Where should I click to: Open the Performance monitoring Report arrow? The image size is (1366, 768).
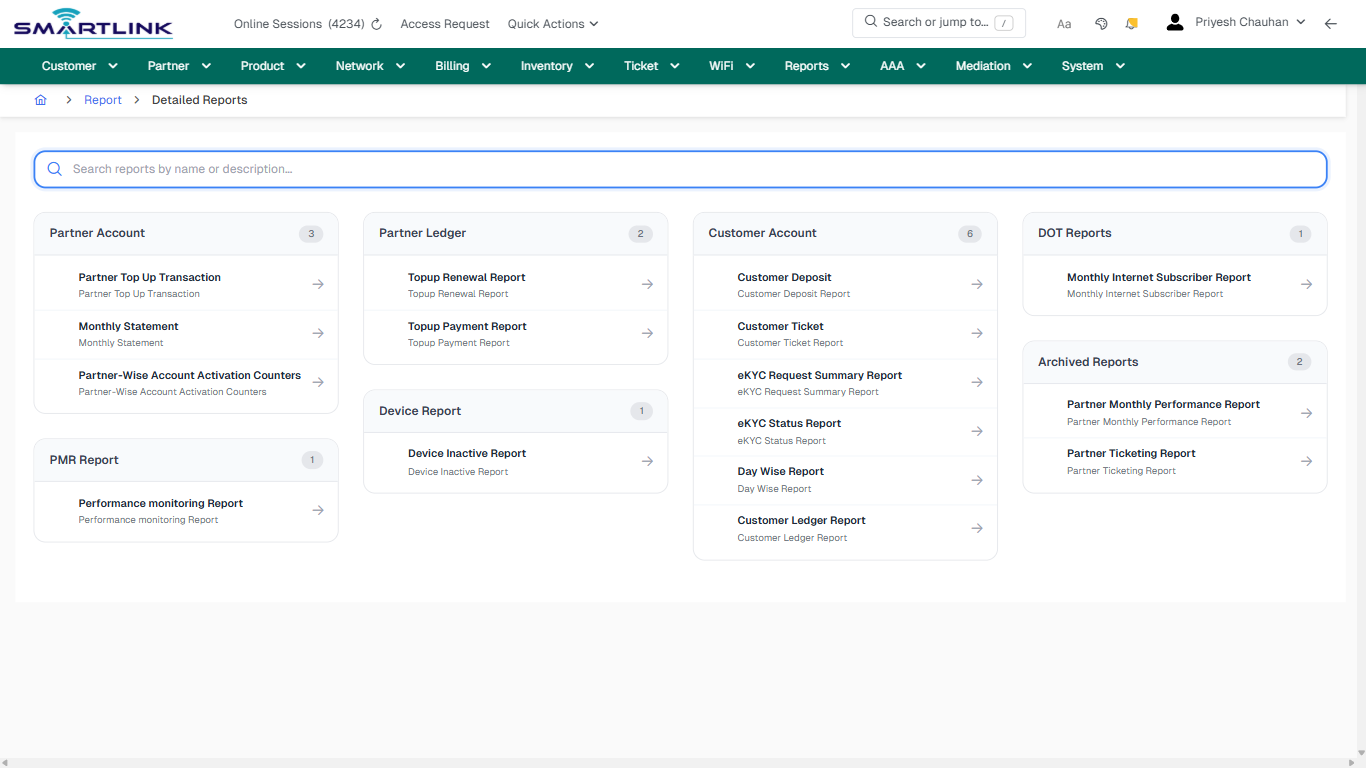pyautogui.click(x=317, y=511)
